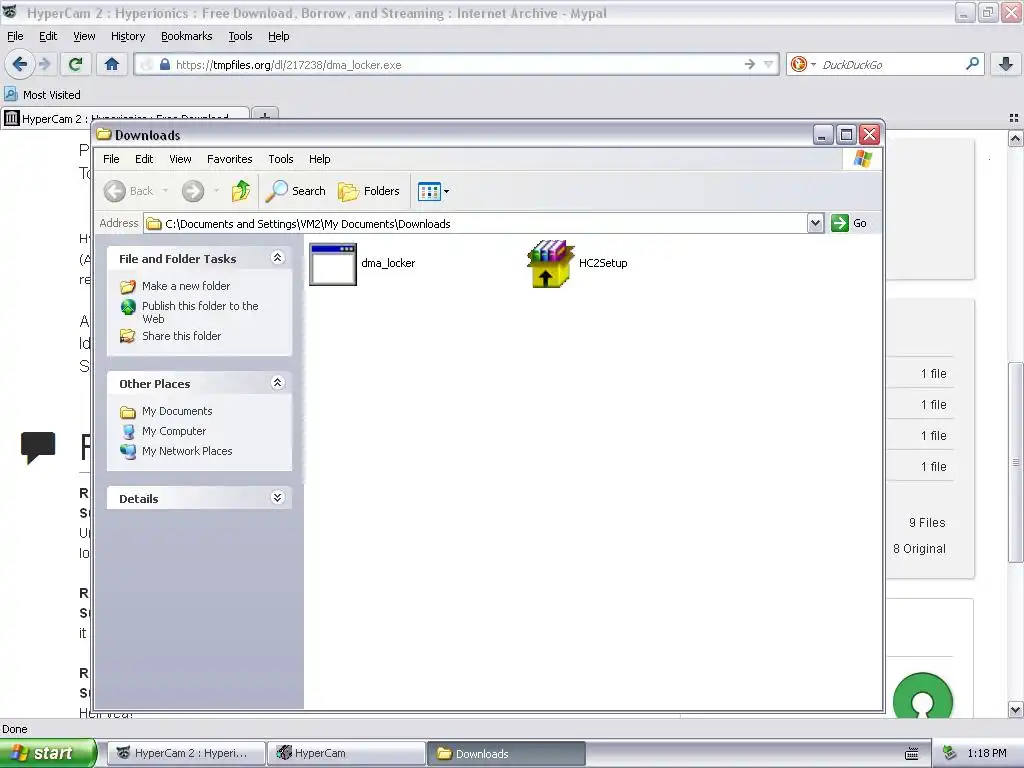1024x768 pixels.
Task: Click the padlock site identity icon
Action: [165, 65]
